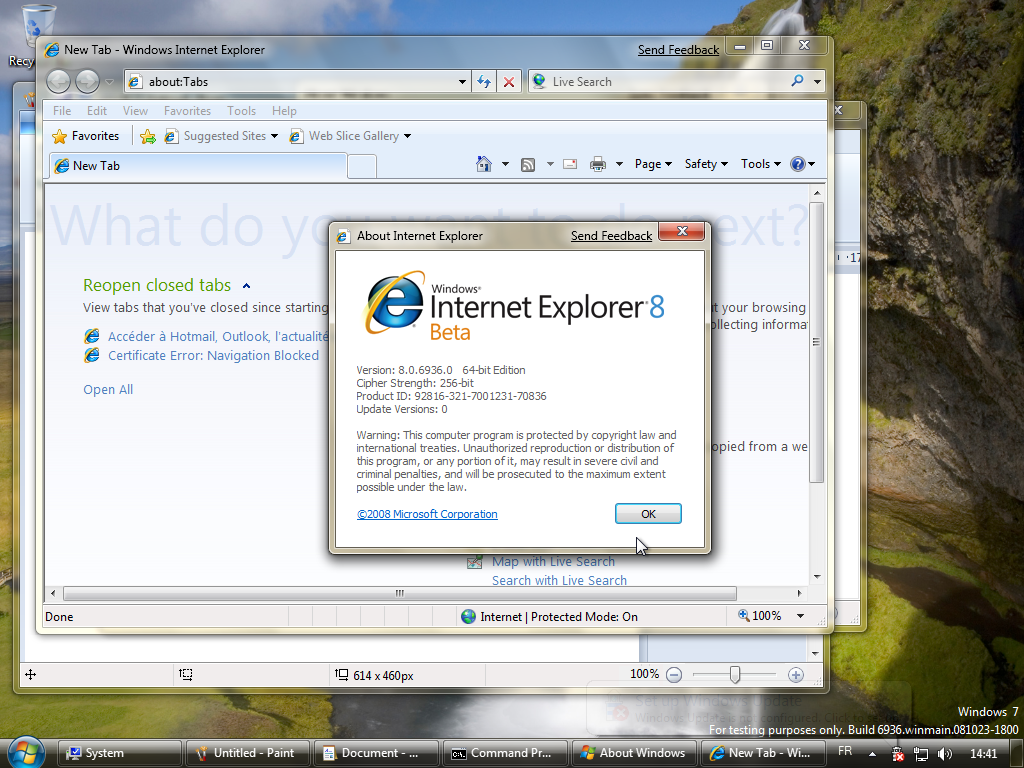This screenshot has height=768, width=1024.
Task: Open zoom level dropdown in status bar
Action: click(x=800, y=616)
